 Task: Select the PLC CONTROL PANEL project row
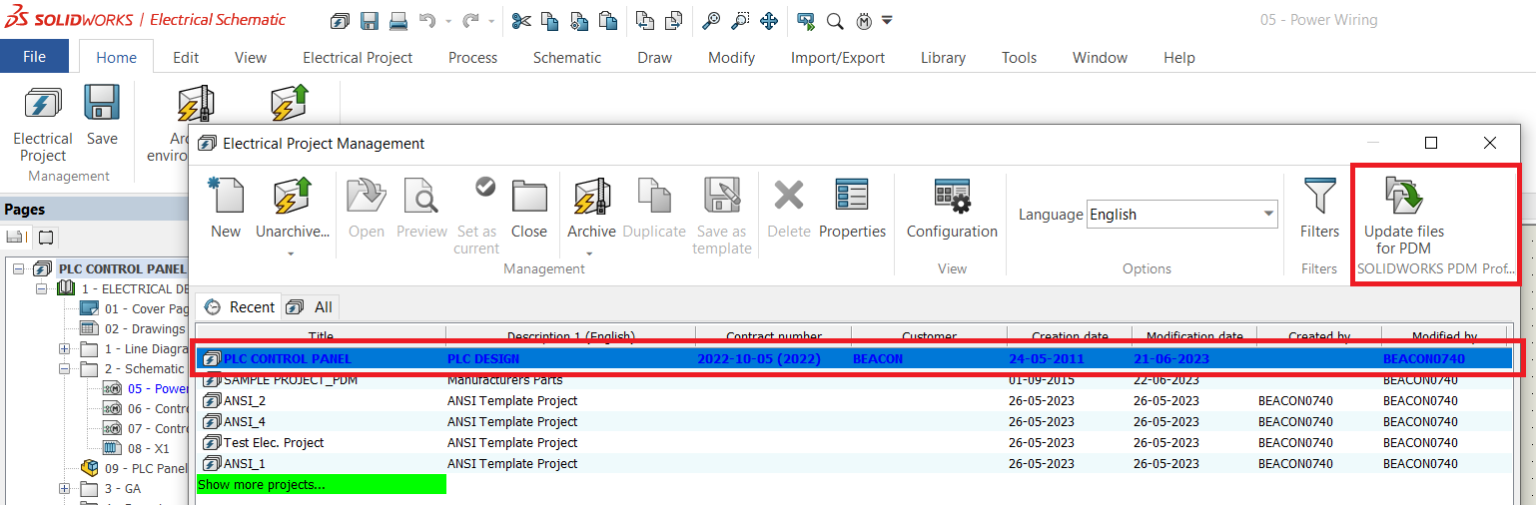point(854,358)
